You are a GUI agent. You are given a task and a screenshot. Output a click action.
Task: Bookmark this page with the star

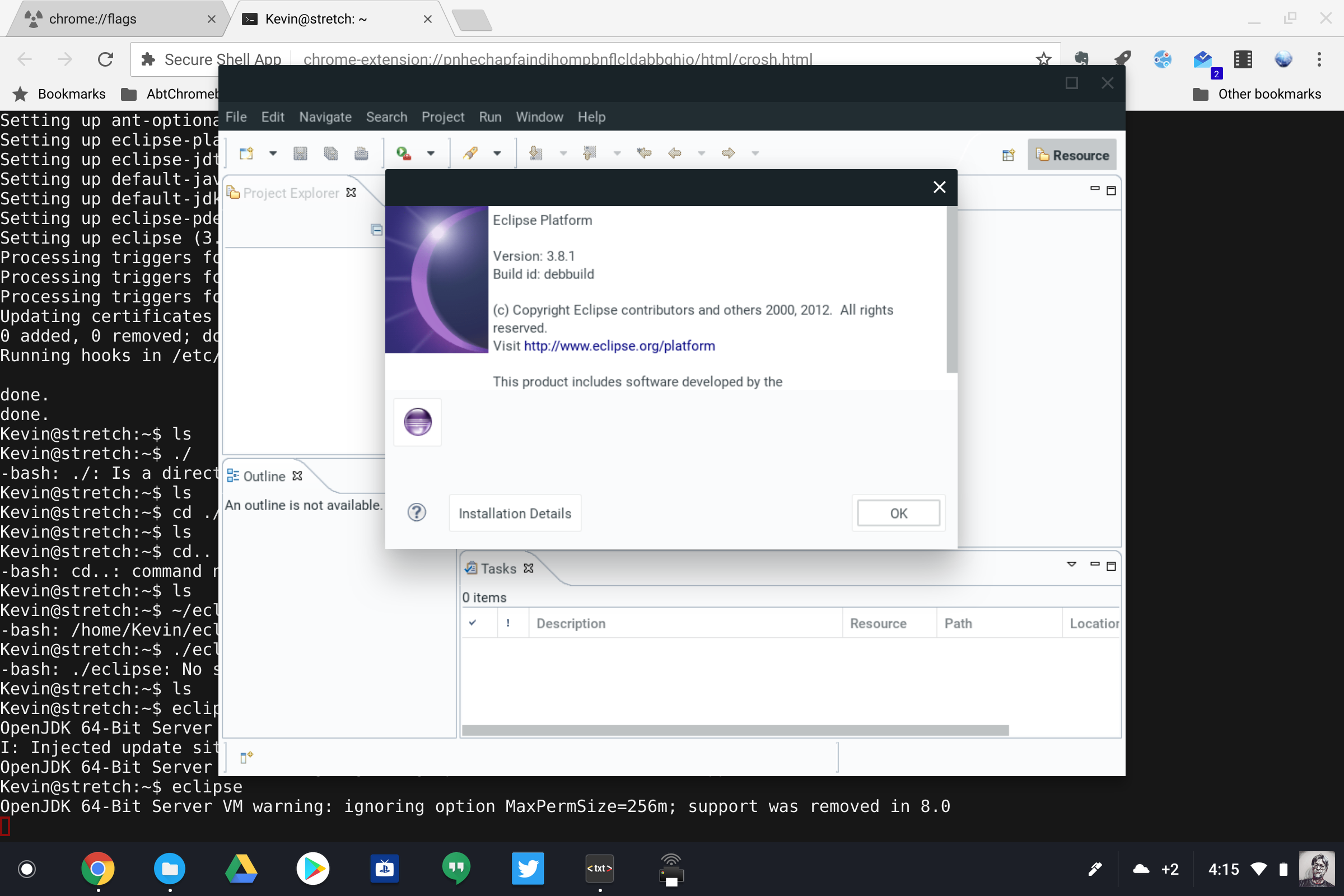1043,59
